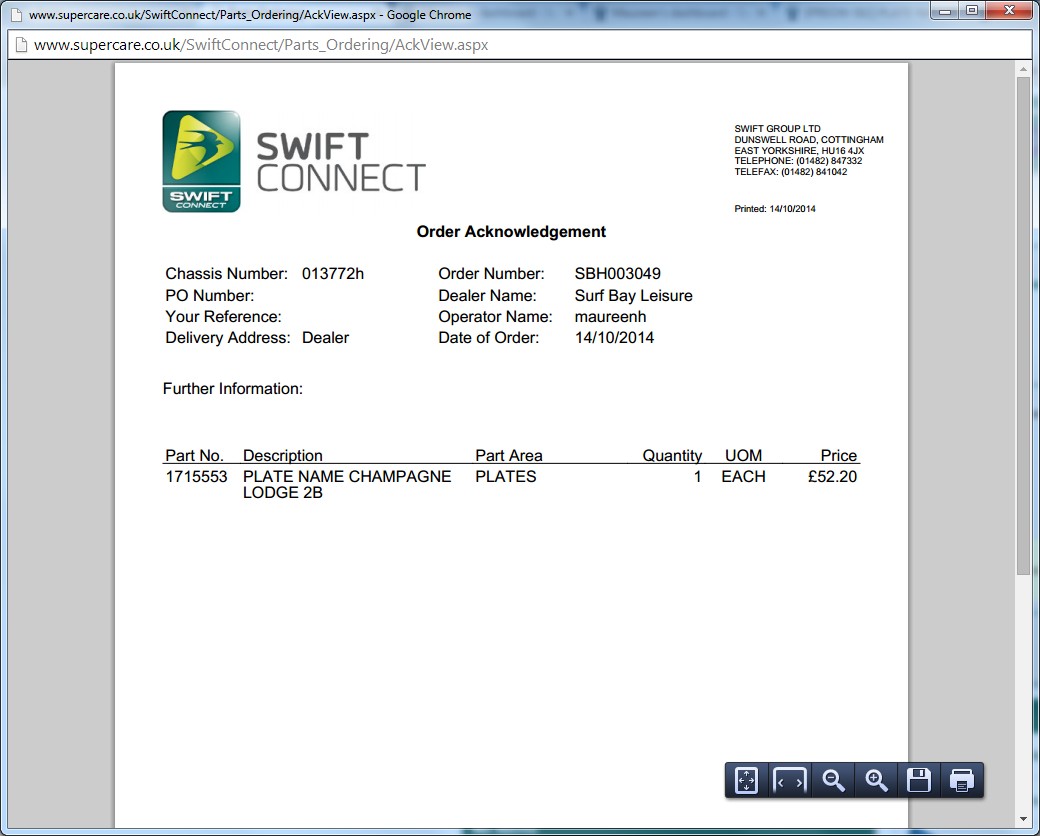
Task: Click the Further Information label
Action: 233,389
